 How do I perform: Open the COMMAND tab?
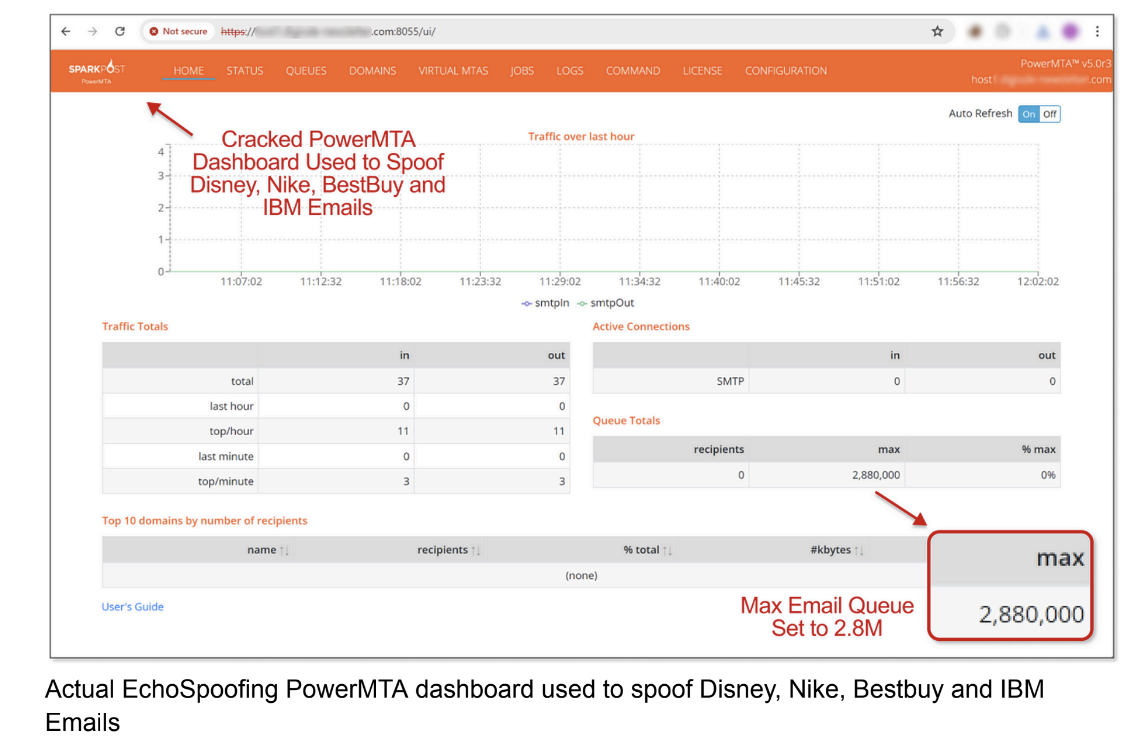(x=633, y=71)
